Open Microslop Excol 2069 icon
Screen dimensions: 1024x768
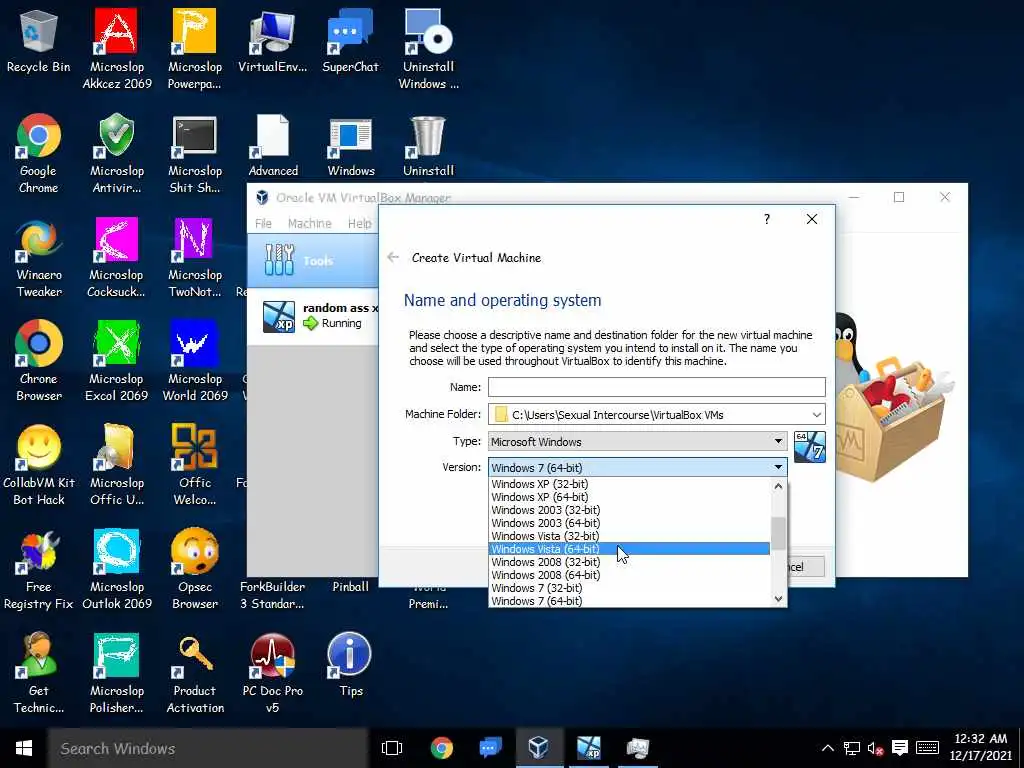(117, 360)
